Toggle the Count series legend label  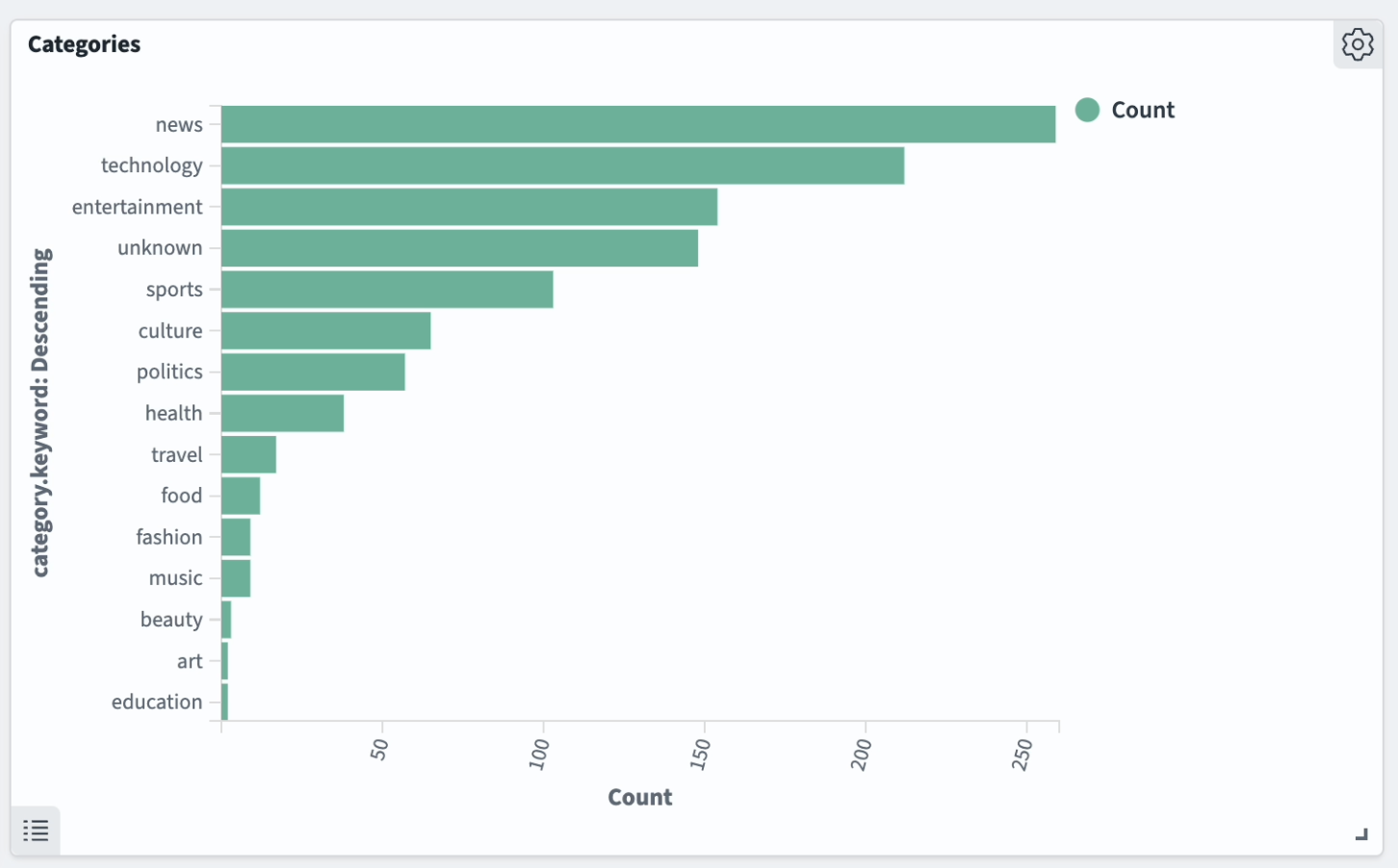point(1143,110)
